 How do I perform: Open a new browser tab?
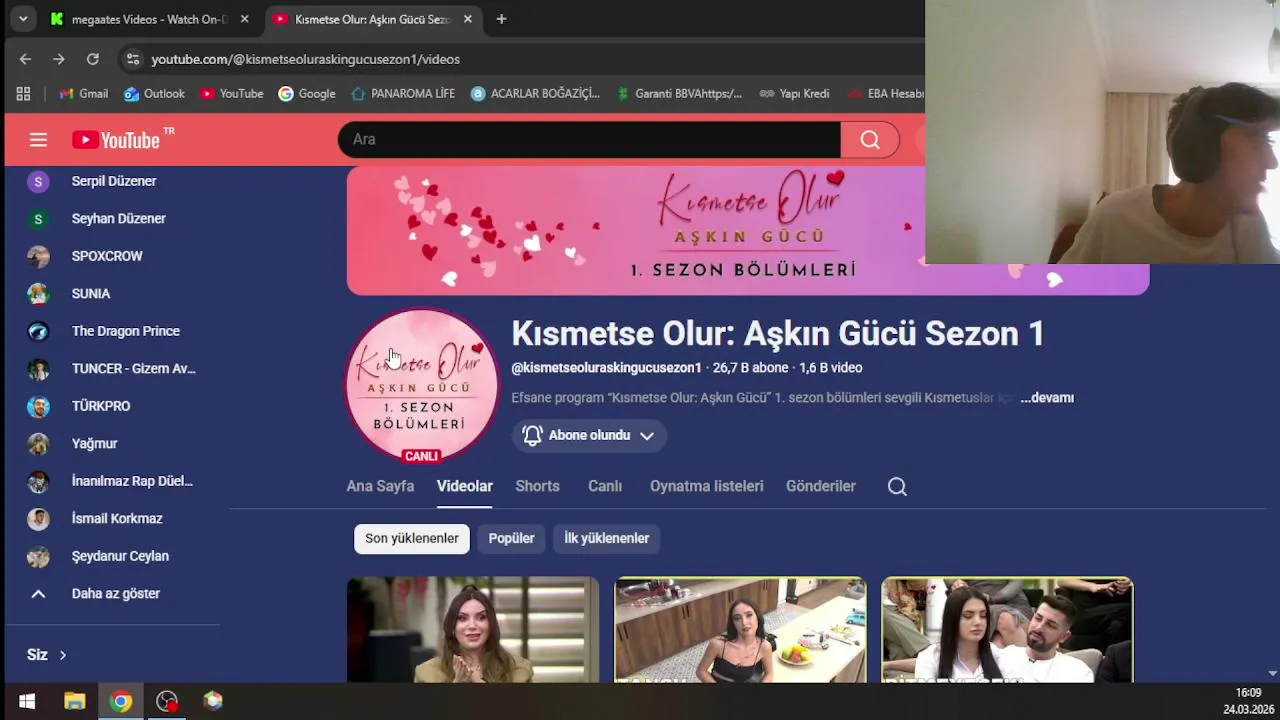pyautogui.click(x=501, y=19)
